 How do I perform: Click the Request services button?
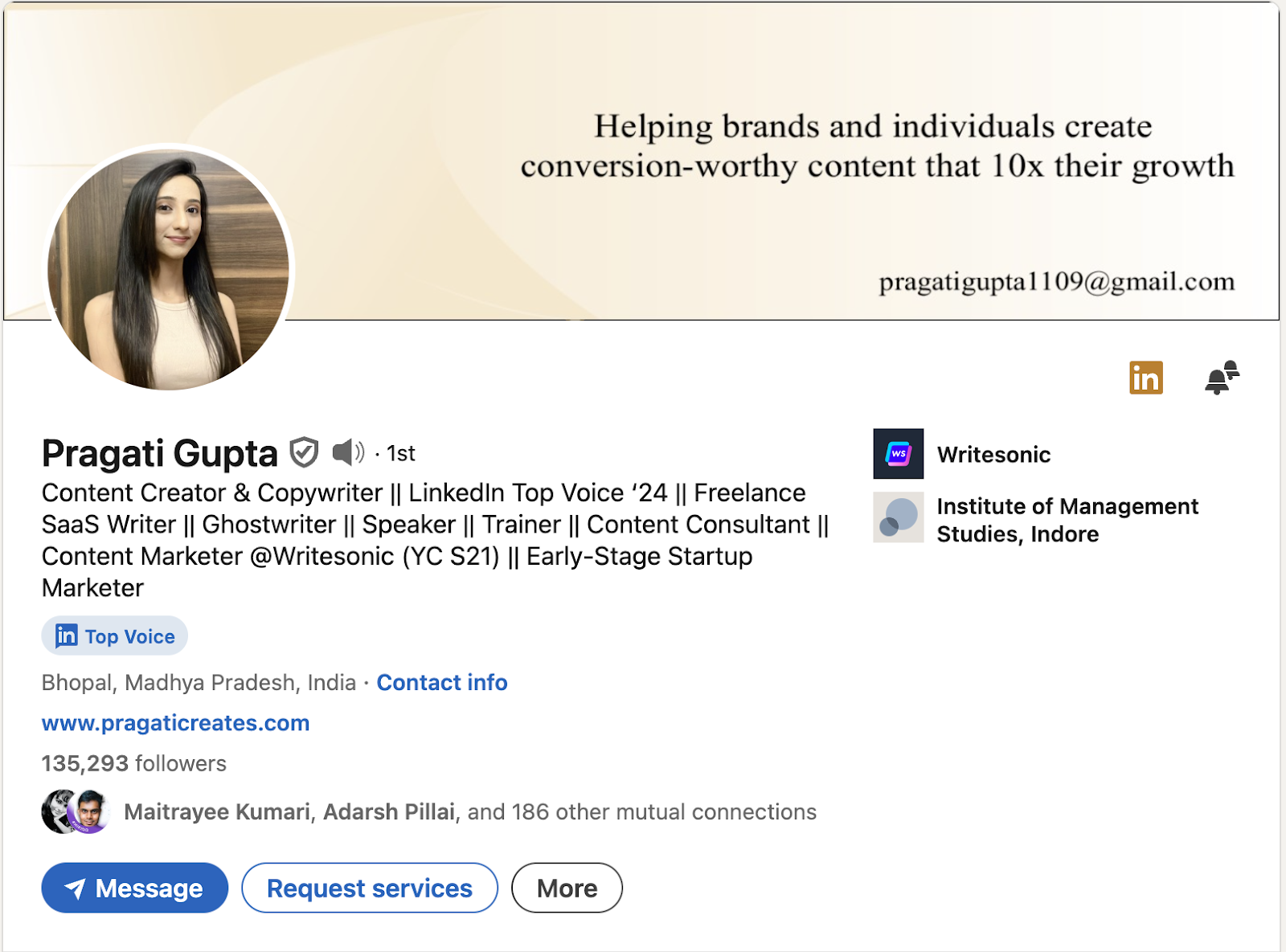[370, 888]
